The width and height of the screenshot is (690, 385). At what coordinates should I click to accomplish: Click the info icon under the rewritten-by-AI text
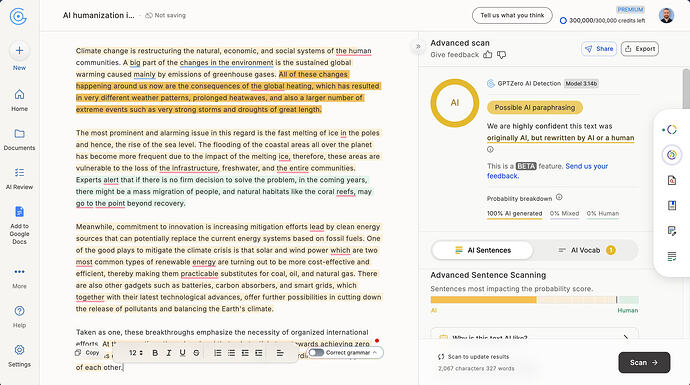pyautogui.click(x=490, y=149)
